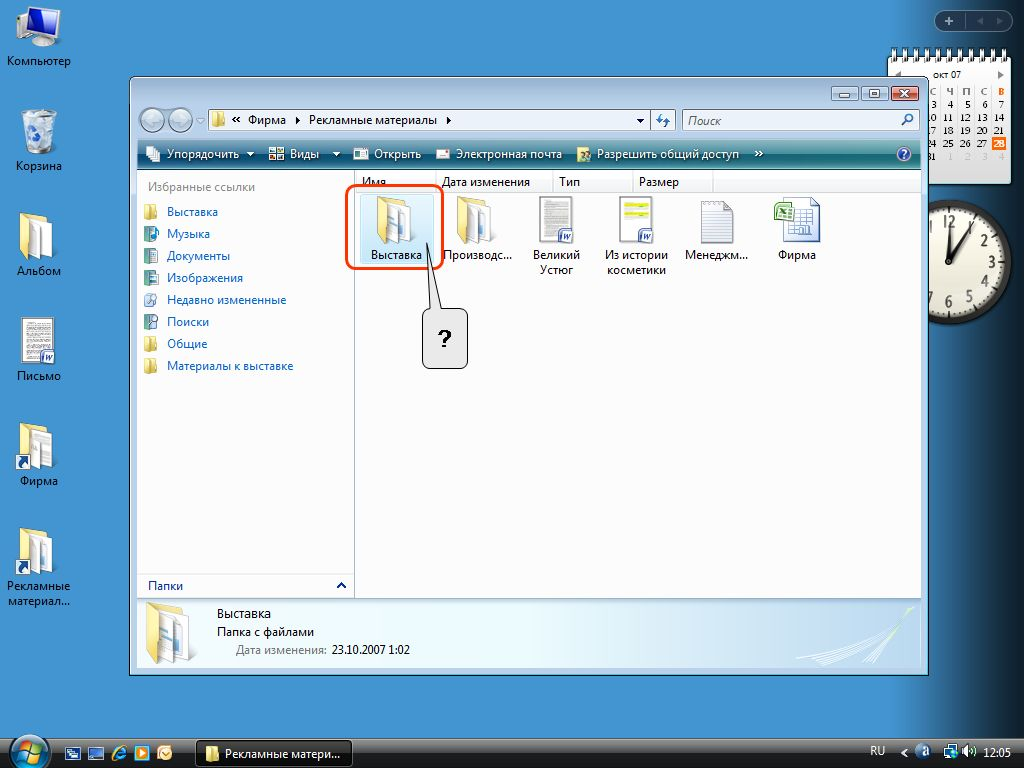
Task: Open the Explorer help question icon
Action: tap(904, 154)
